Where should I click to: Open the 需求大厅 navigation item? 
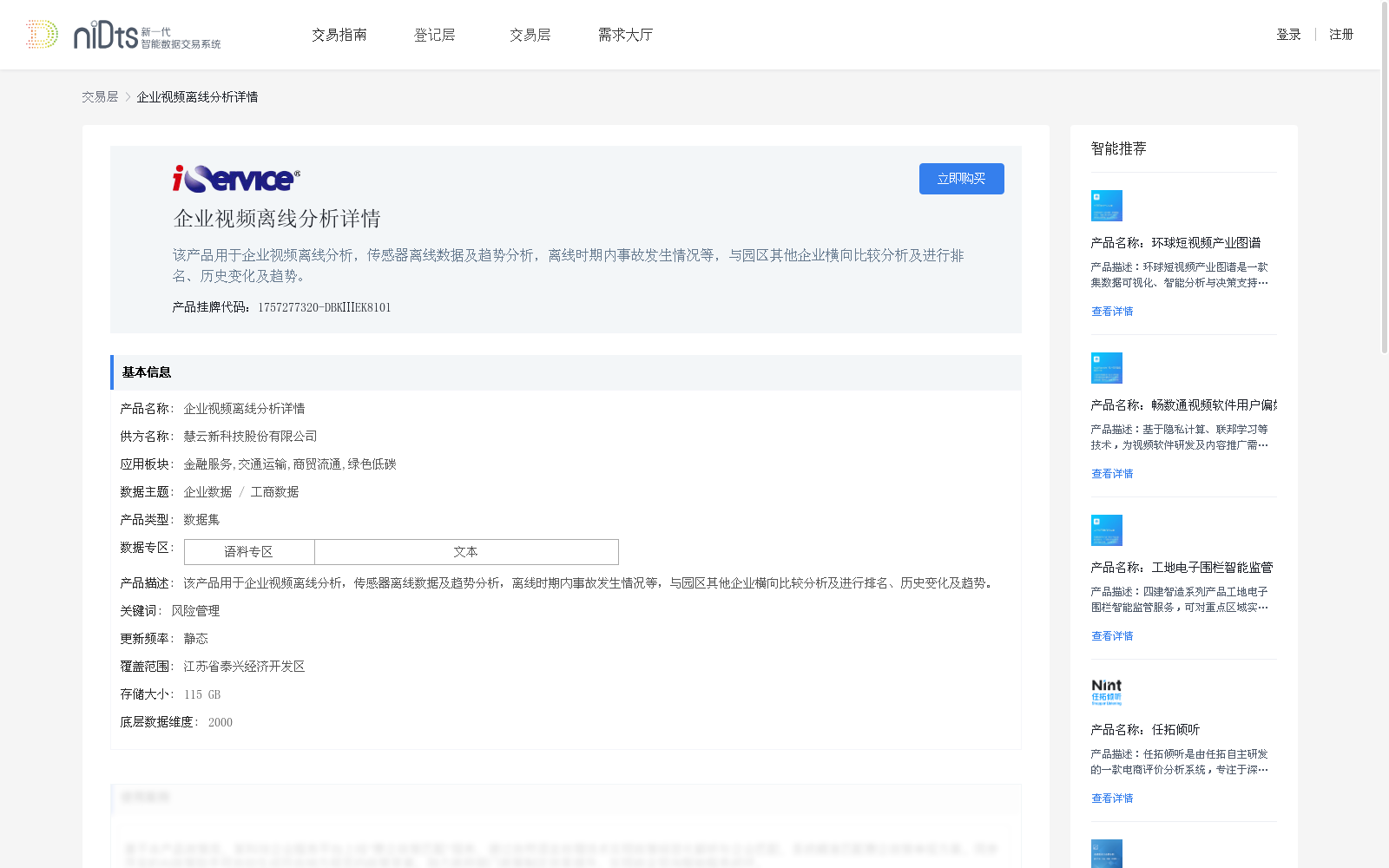pyautogui.click(x=625, y=35)
